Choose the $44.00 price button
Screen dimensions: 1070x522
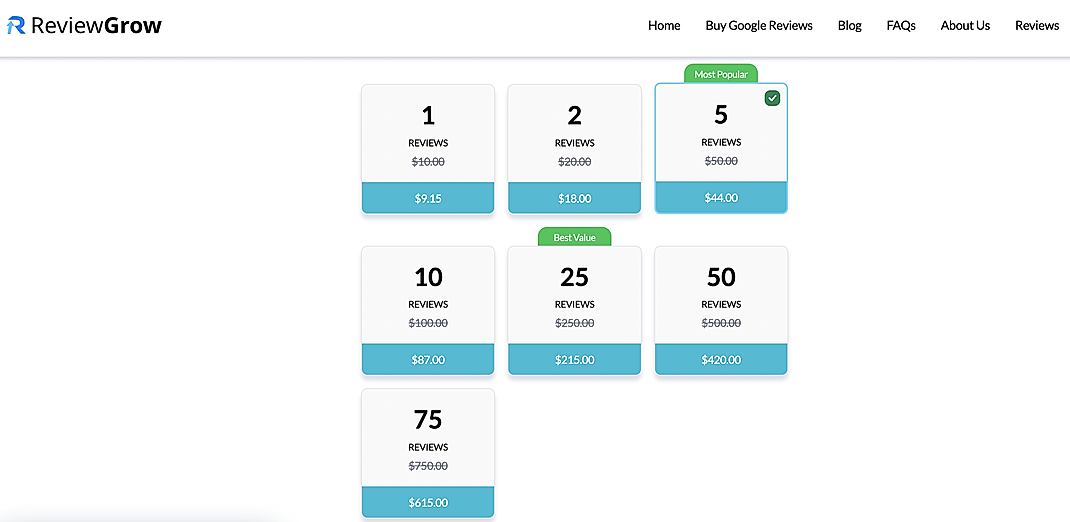pyautogui.click(x=721, y=198)
